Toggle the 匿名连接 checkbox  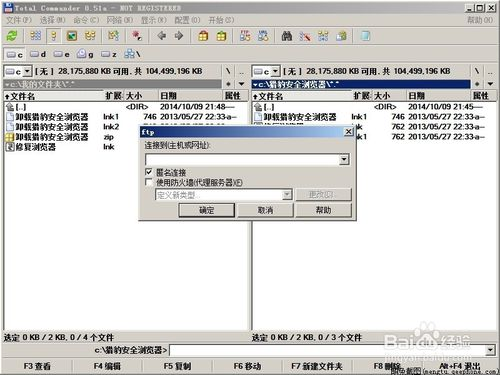point(149,172)
